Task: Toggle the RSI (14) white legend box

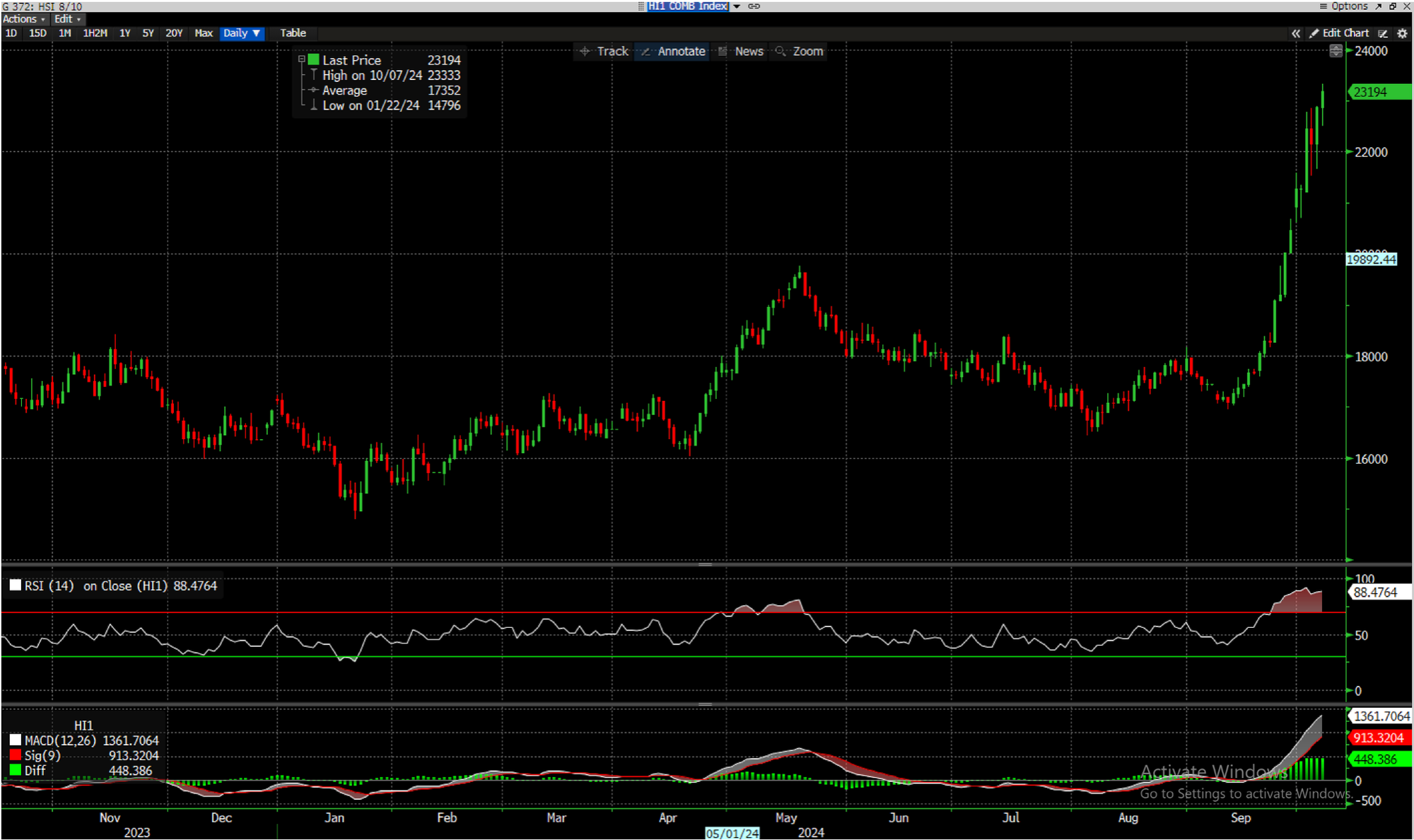Action: (15, 585)
